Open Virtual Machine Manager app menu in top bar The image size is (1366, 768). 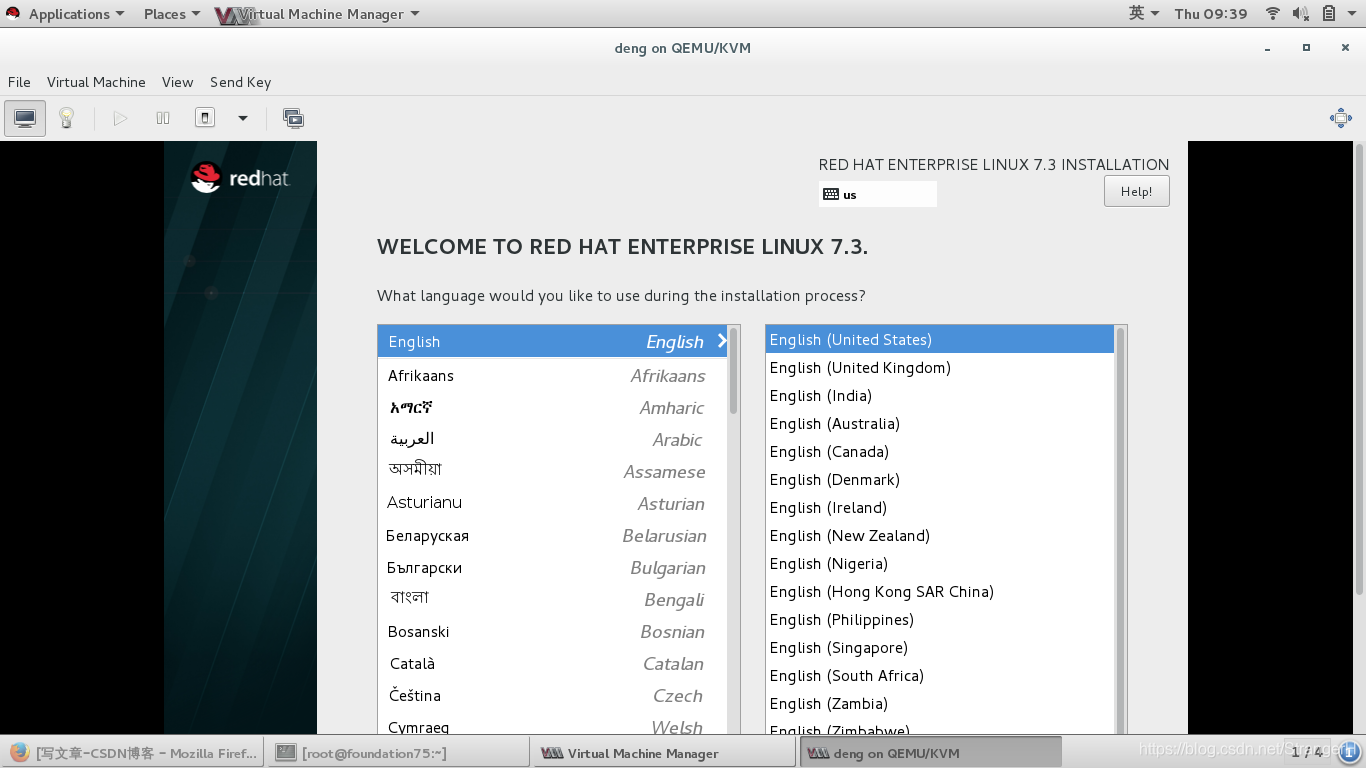[318, 14]
